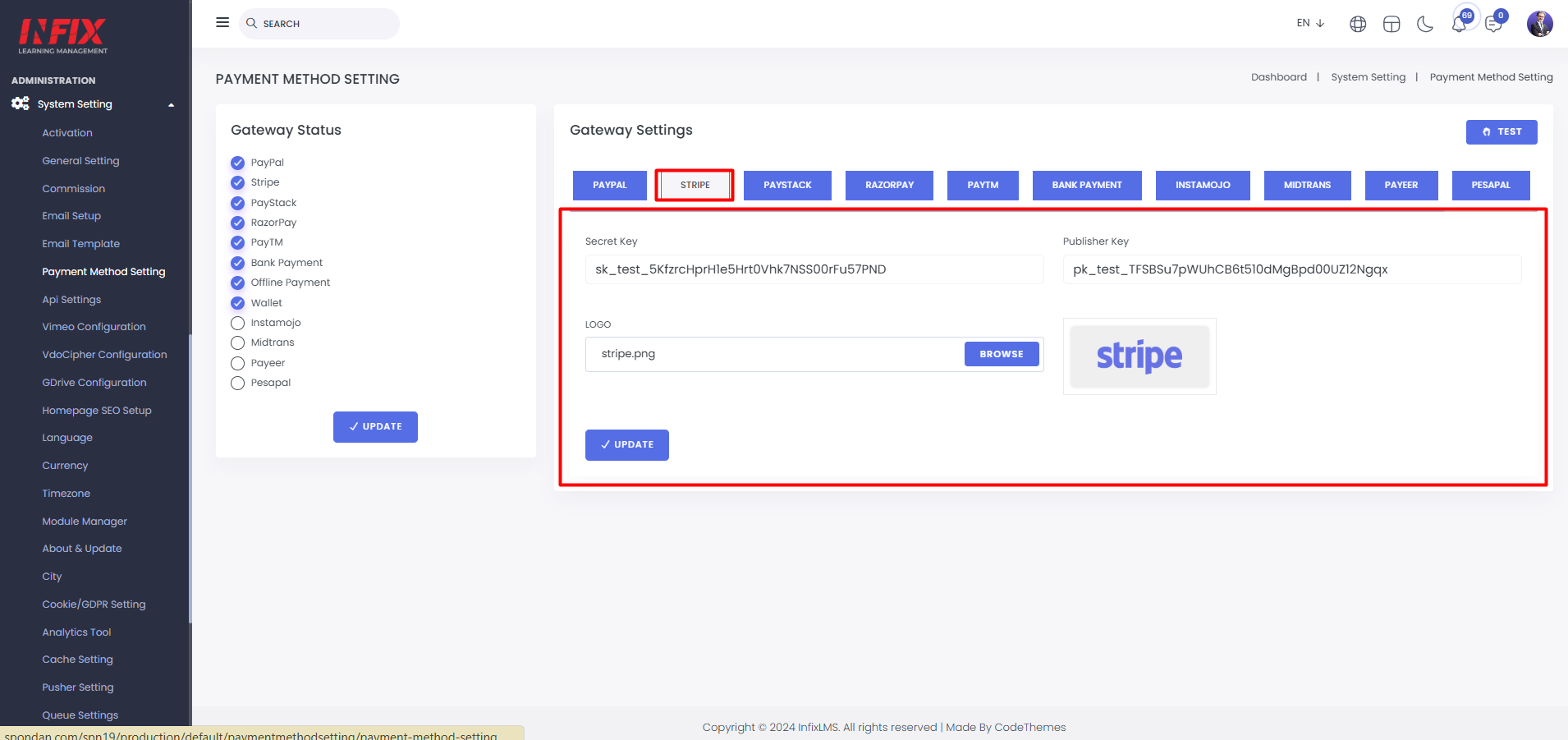Click UPDATE under Gateway Settings
This screenshot has height=740, width=1568.
(627, 444)
